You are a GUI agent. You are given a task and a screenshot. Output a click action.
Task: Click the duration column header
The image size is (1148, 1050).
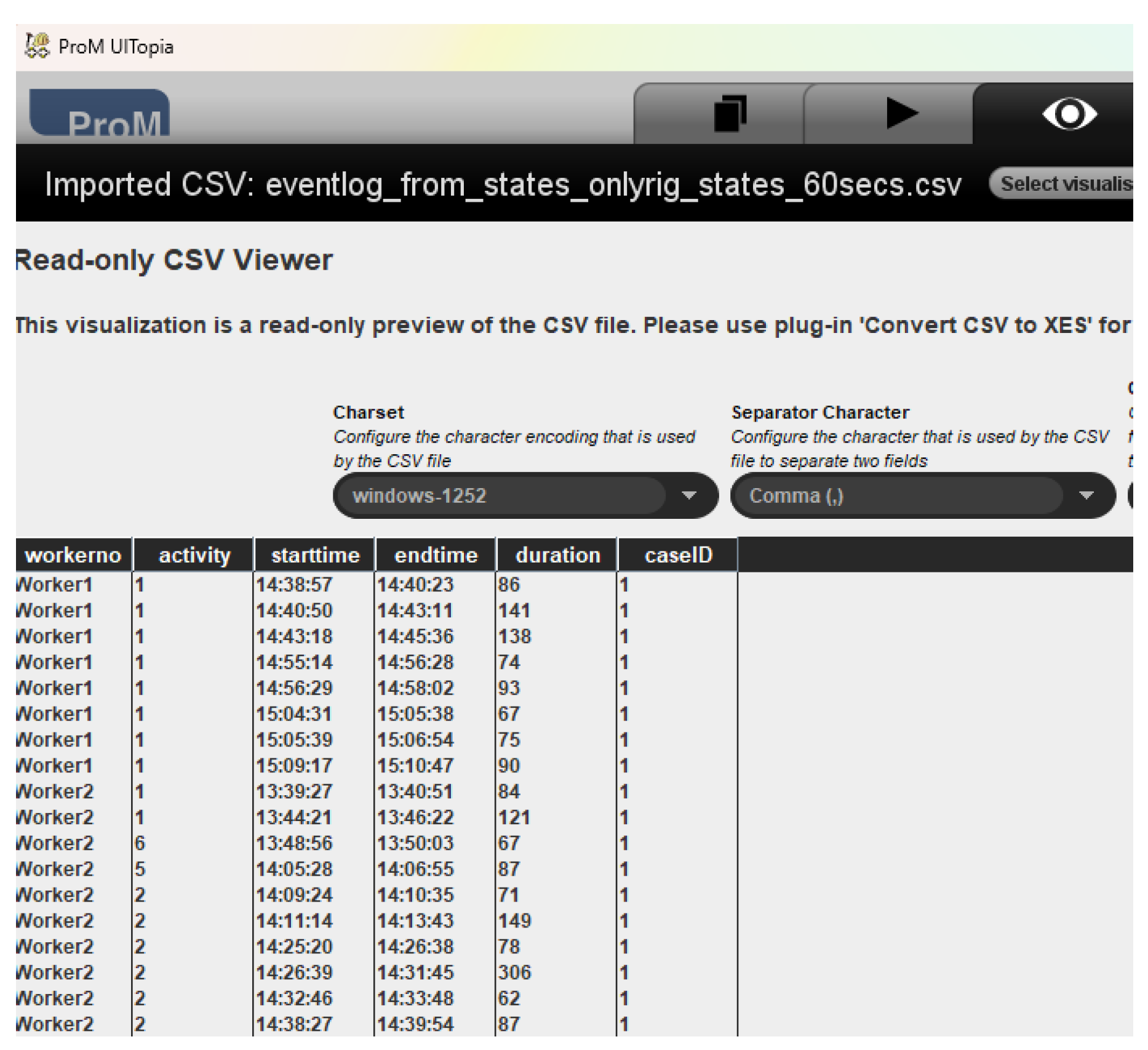click(x=557, y=555)
